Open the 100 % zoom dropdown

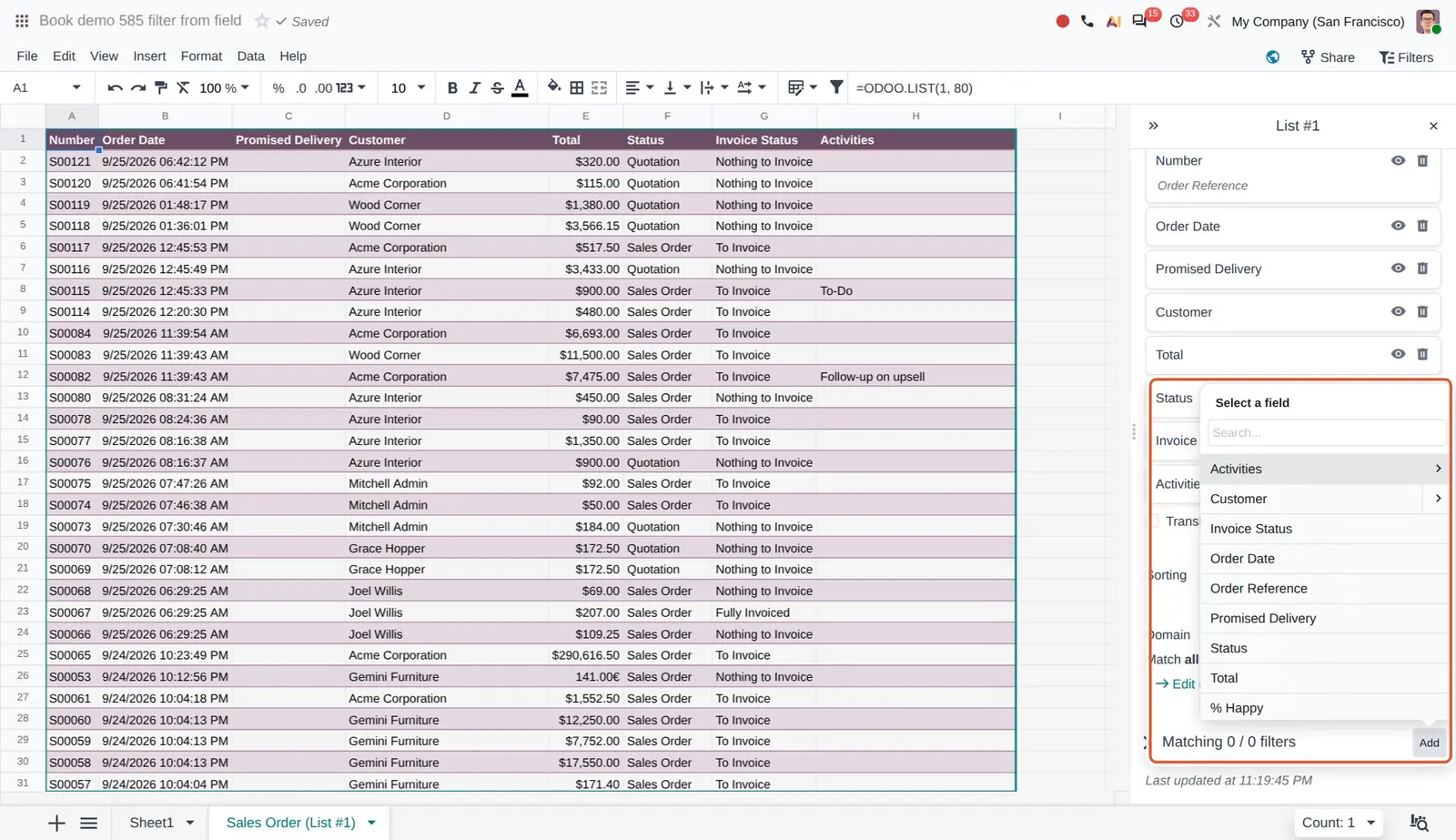click(x=224, y=87)
